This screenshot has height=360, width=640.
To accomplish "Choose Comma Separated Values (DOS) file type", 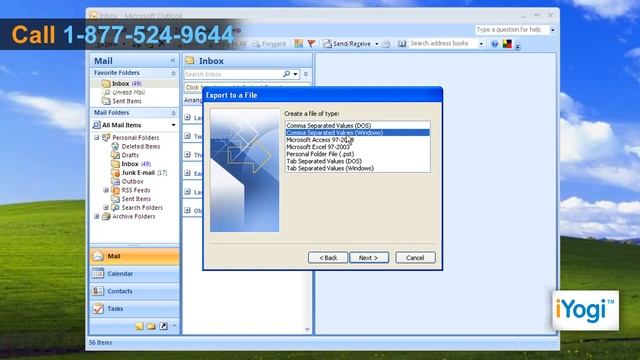I will tap(358, 126).
